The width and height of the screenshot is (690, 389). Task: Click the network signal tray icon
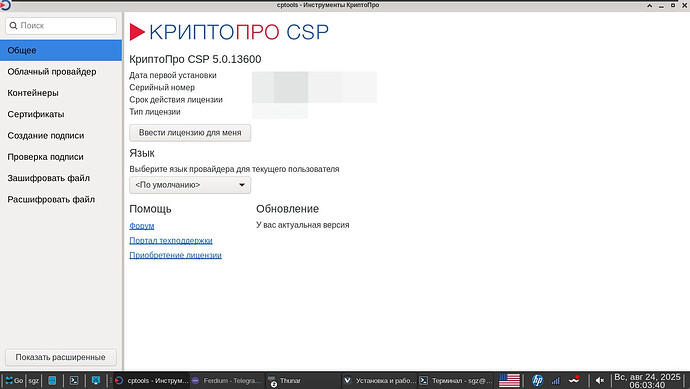[555, 381]
